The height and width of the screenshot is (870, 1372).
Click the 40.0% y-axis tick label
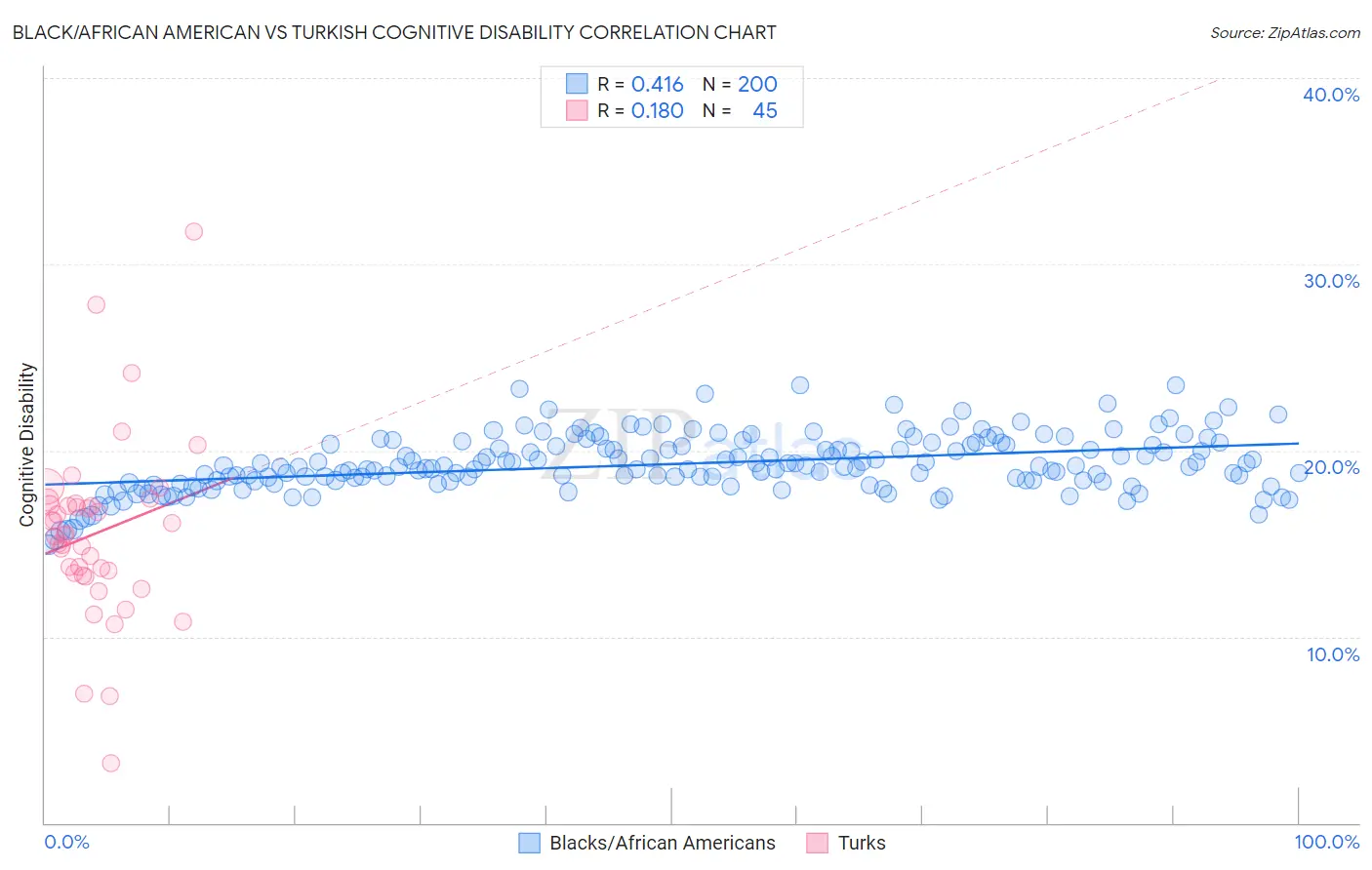tap(1331, 95)
